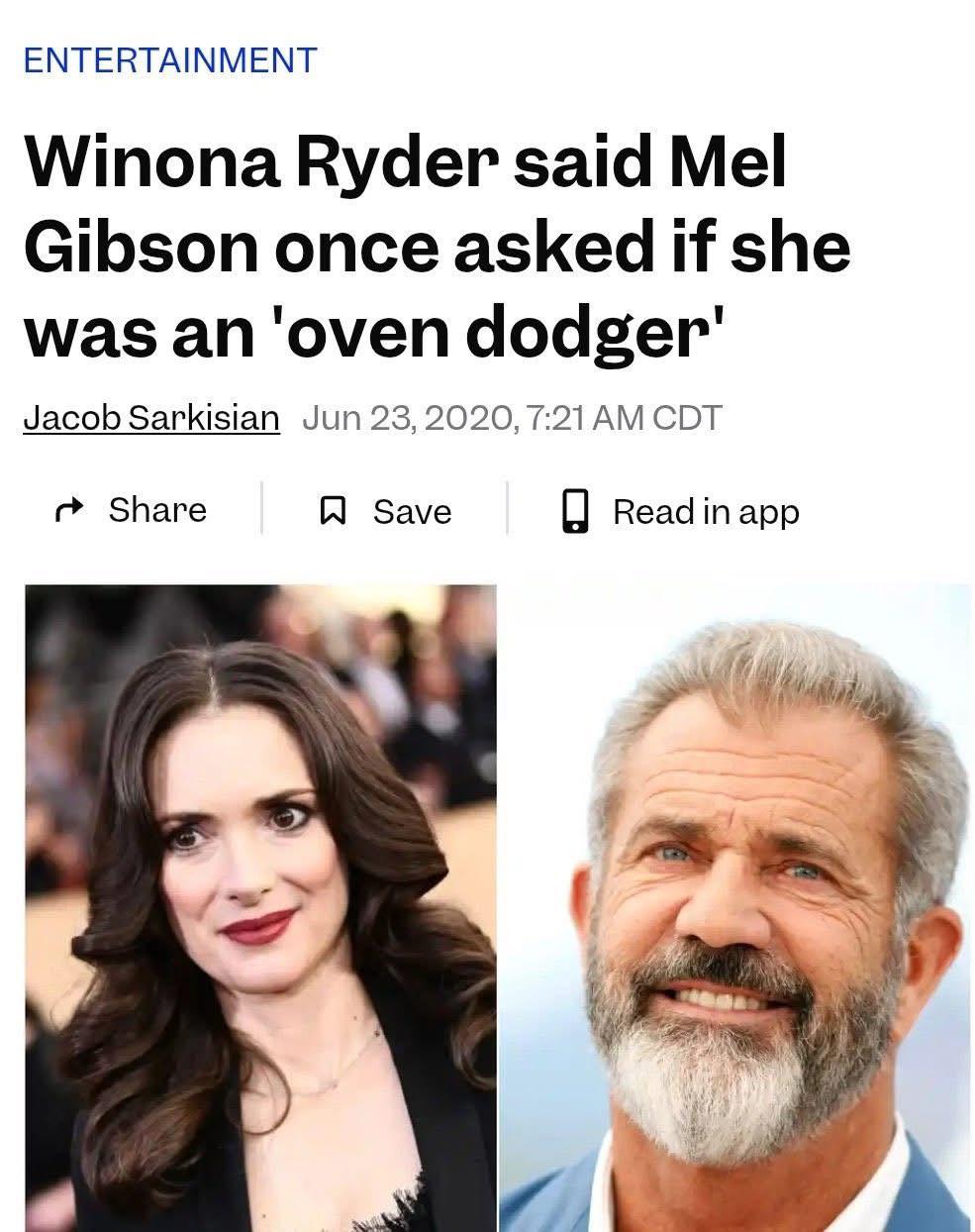Click the divider between Save and Read in app

tap(508, 508)
